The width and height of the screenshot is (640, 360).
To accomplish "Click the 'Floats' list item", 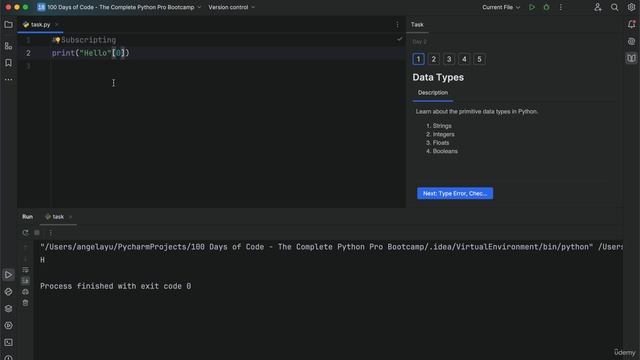I will [x=441, y=143].
